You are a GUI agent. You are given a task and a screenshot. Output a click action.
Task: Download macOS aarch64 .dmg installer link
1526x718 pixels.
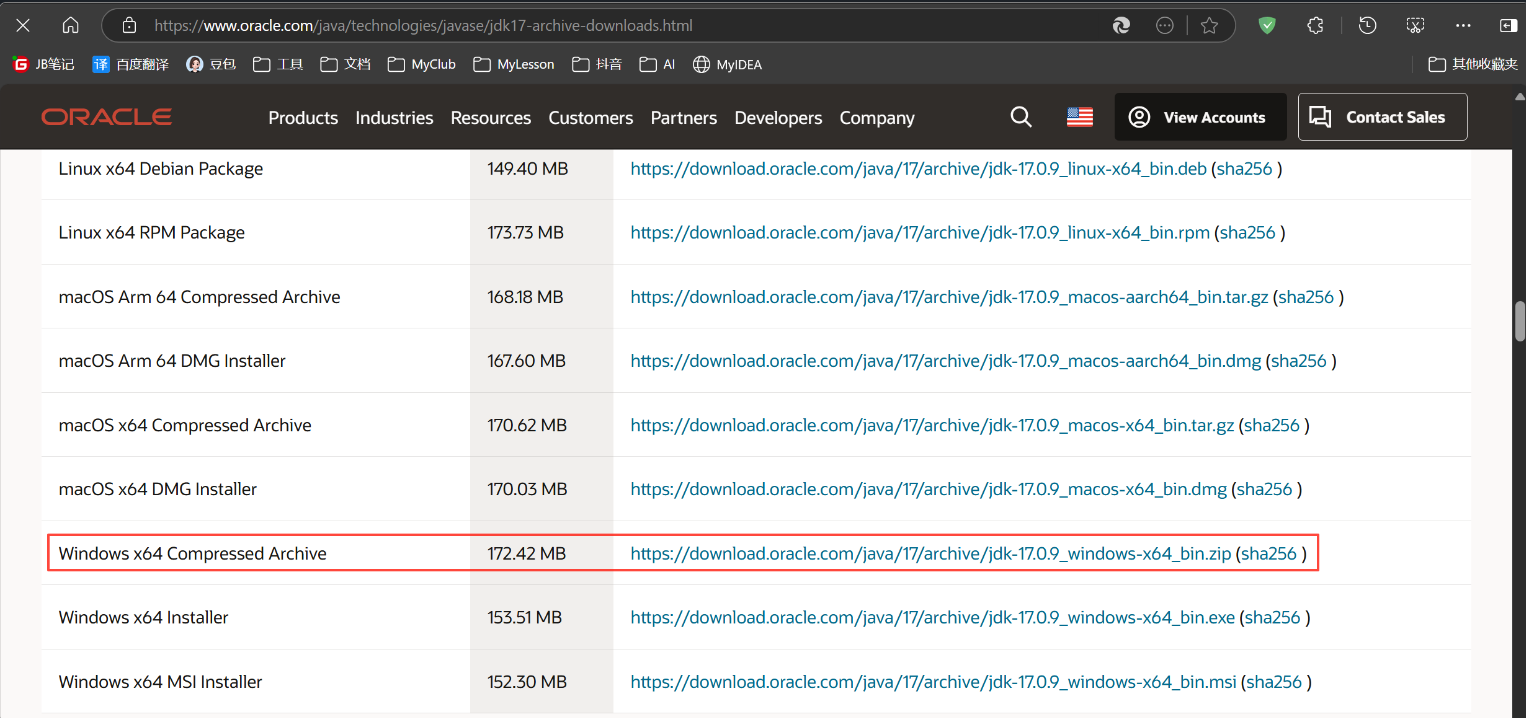point(946,361)
